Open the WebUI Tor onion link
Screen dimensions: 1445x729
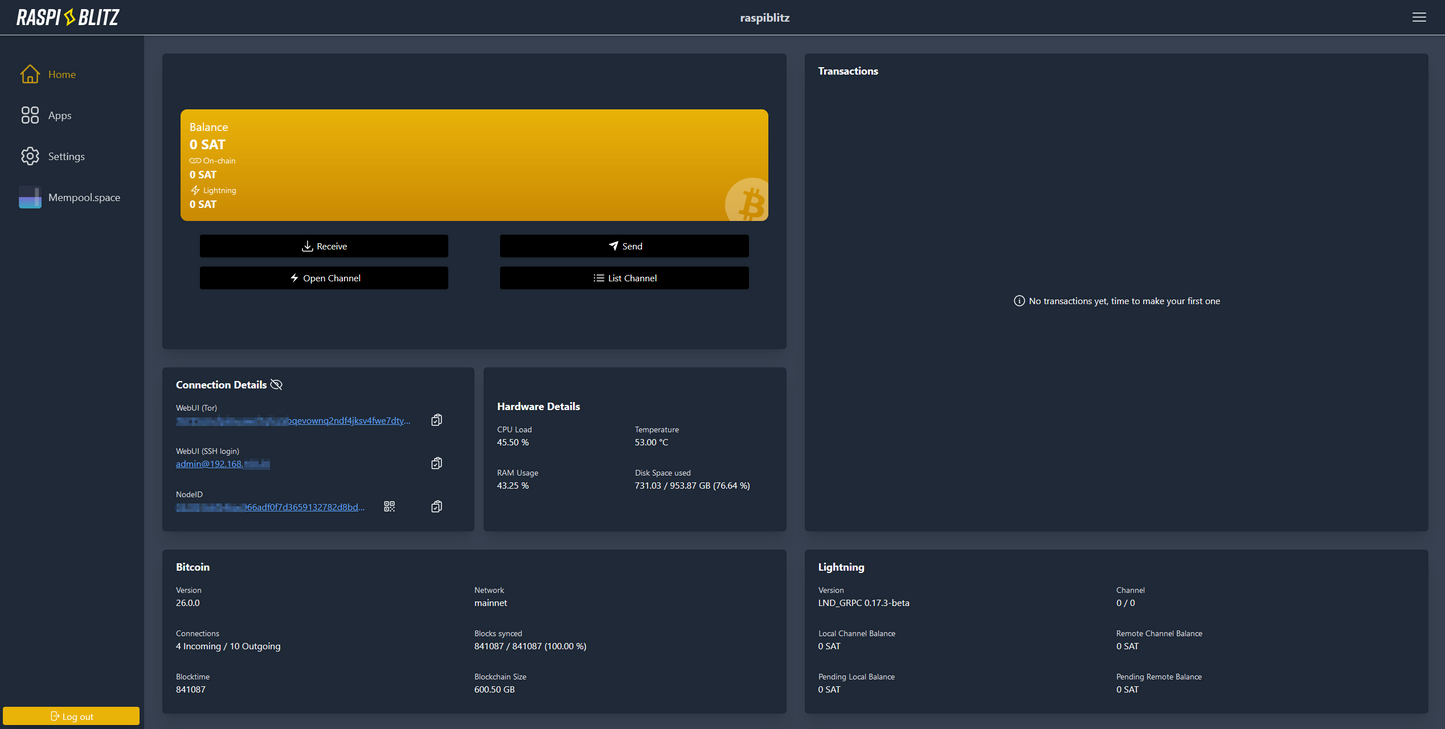293,422
